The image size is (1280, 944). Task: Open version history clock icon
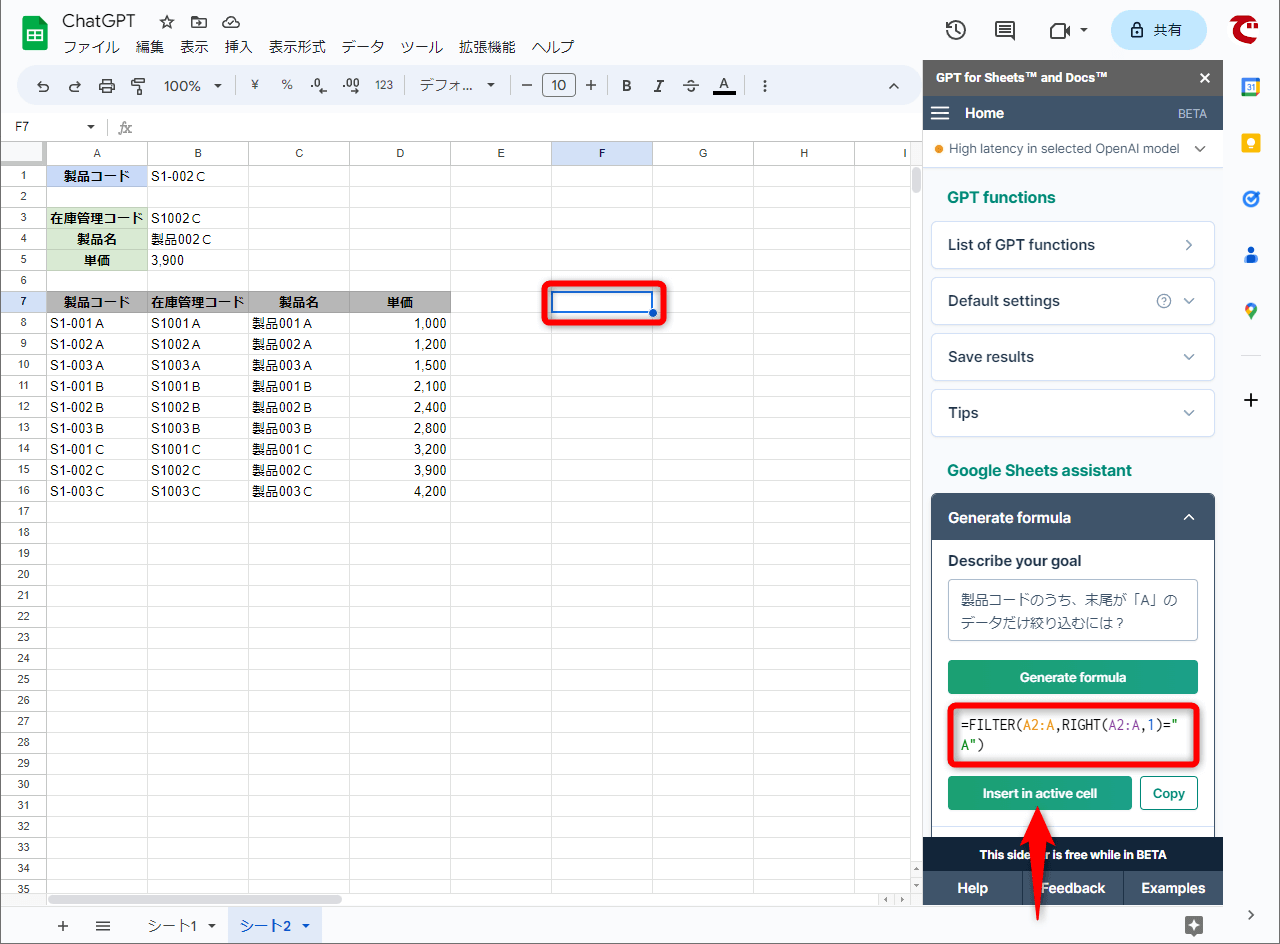[955, 30]
